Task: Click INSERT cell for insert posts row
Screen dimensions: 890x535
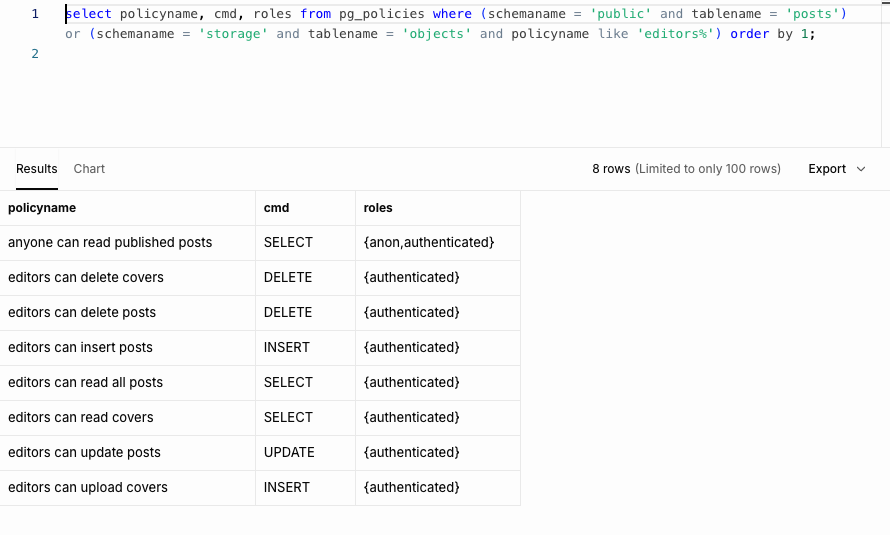Action: tap(305, 348)
